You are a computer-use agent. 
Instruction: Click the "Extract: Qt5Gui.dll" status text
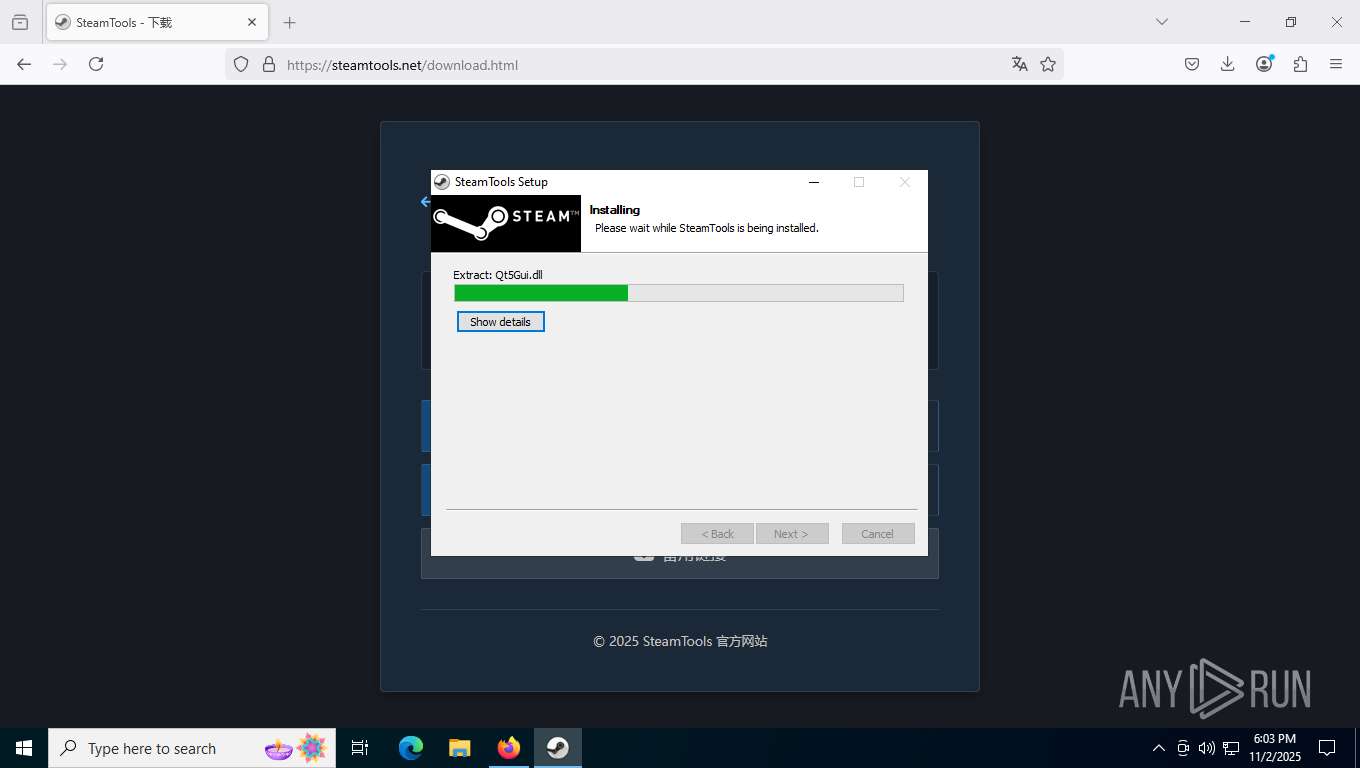tap(498, 275)
